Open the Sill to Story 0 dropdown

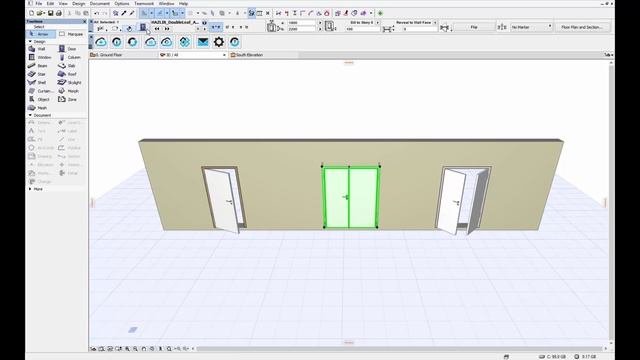pos(377,22)
